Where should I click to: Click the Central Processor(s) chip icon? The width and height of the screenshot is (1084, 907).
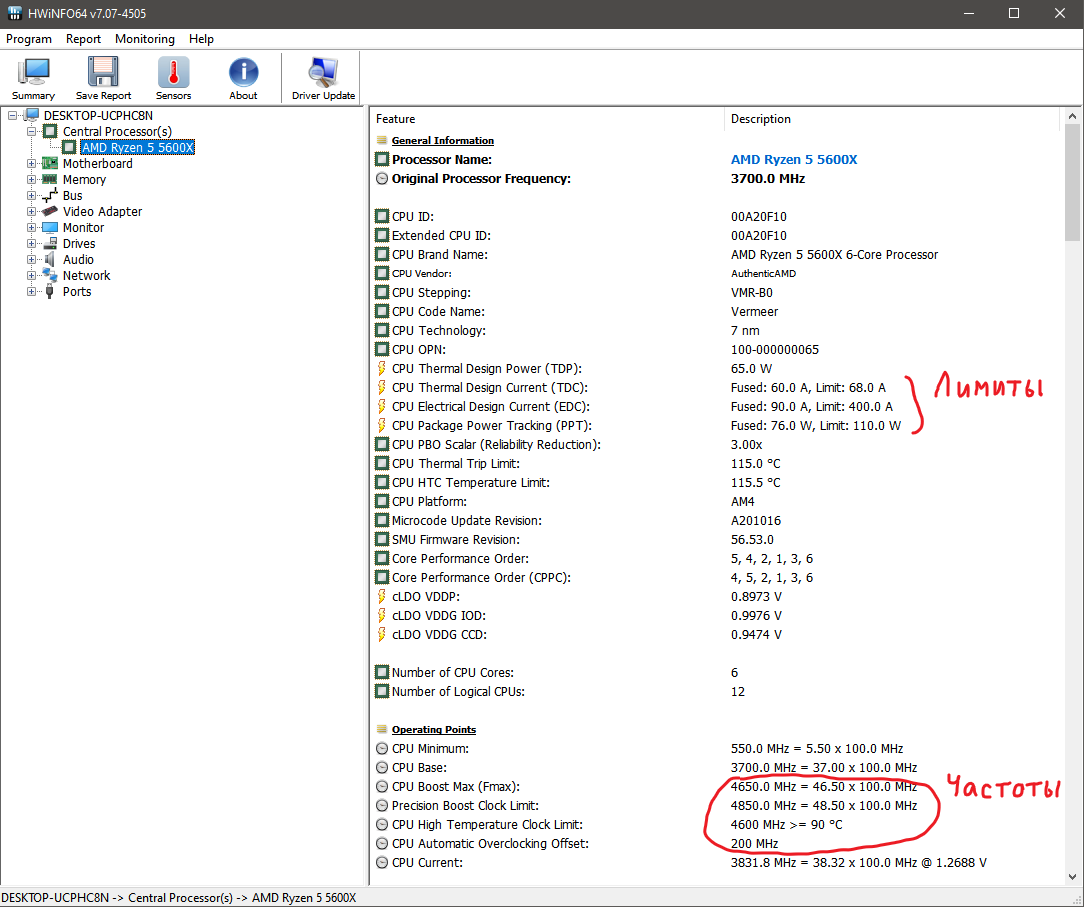(x=50, y=131)
